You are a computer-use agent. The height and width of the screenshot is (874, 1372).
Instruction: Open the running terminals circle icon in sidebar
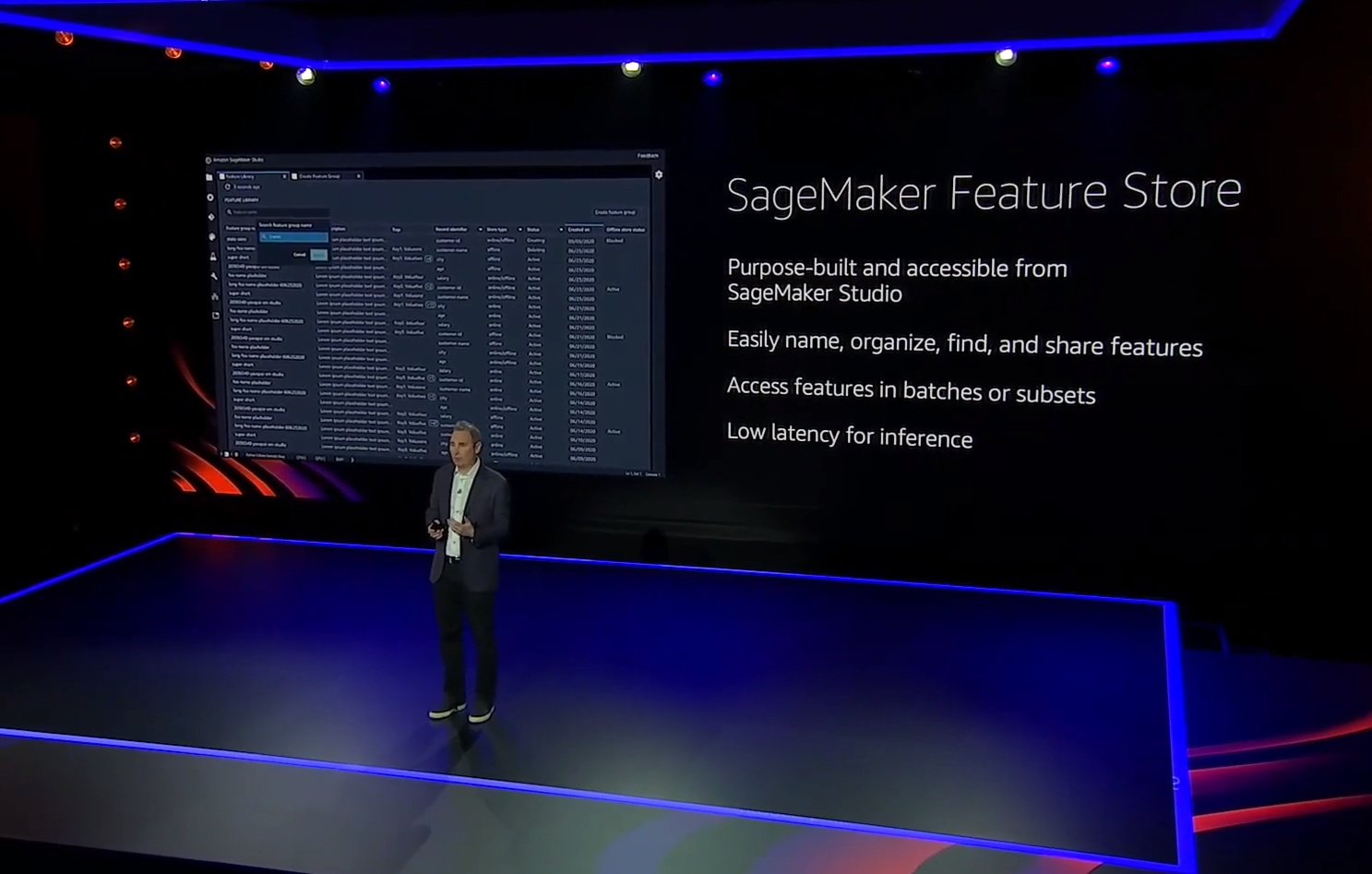tap(210, 198)
